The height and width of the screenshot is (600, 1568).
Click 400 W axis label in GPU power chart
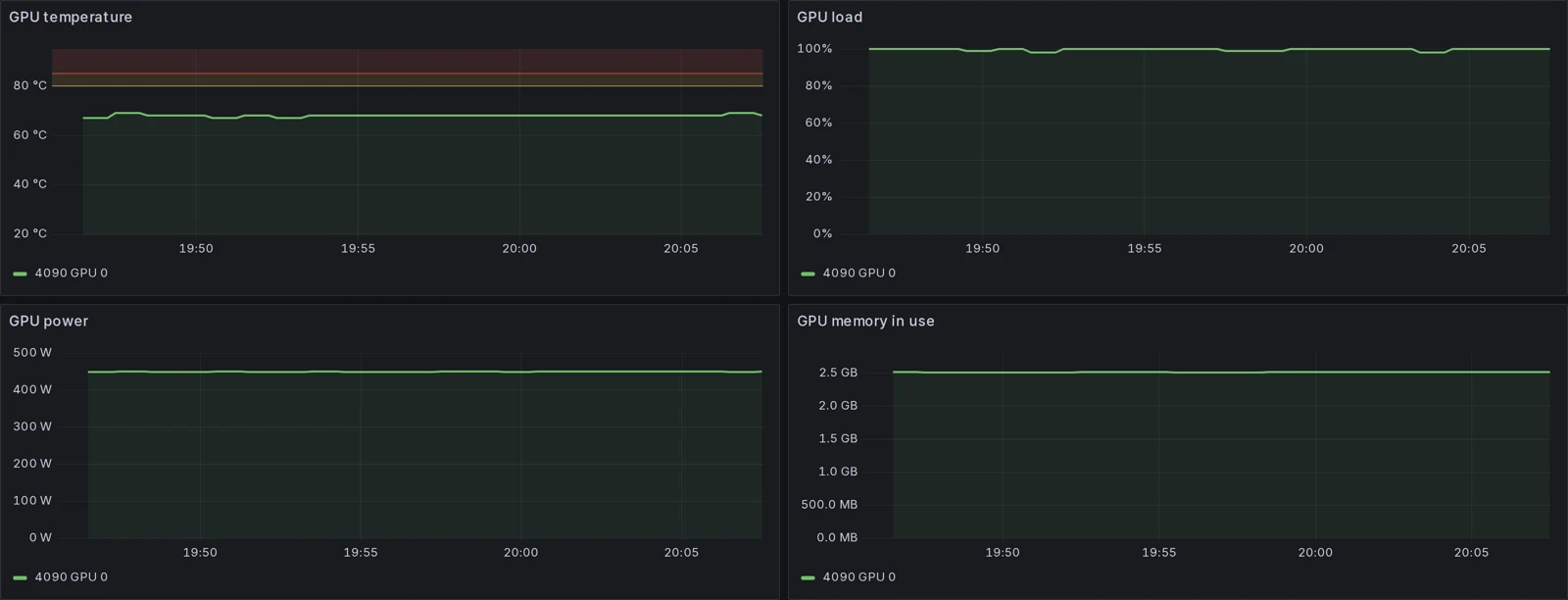pos(32,389)
